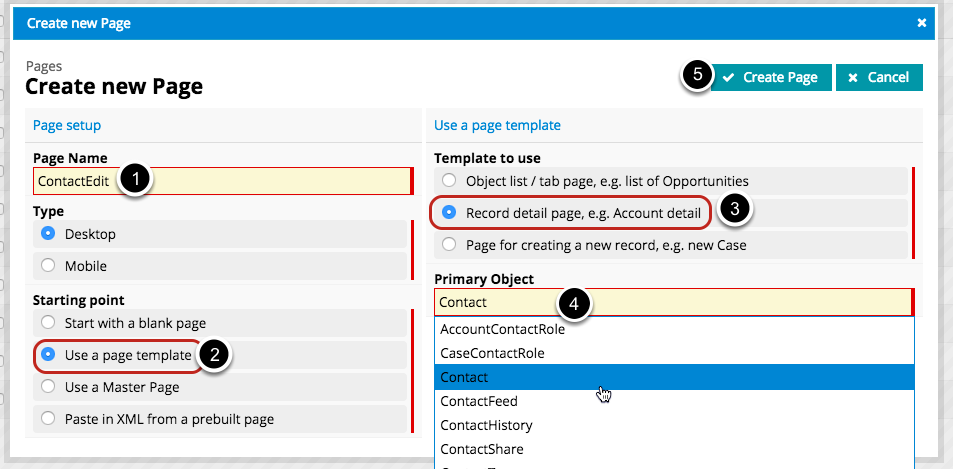Click the Cancel button
The image size is (953, 469).
pyautogui.click(x=879, y=77)
